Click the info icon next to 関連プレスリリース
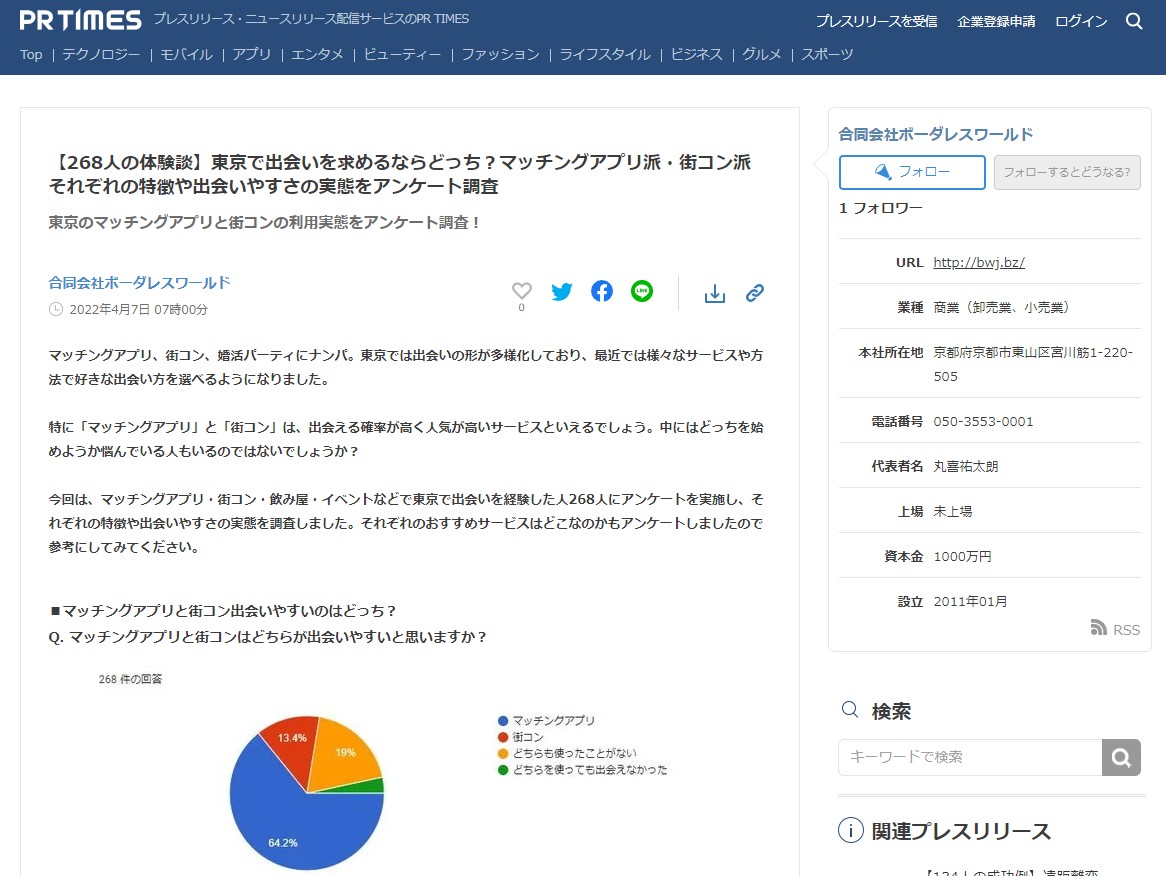Viewport: 1166px width, 876px height. point(851,830)
